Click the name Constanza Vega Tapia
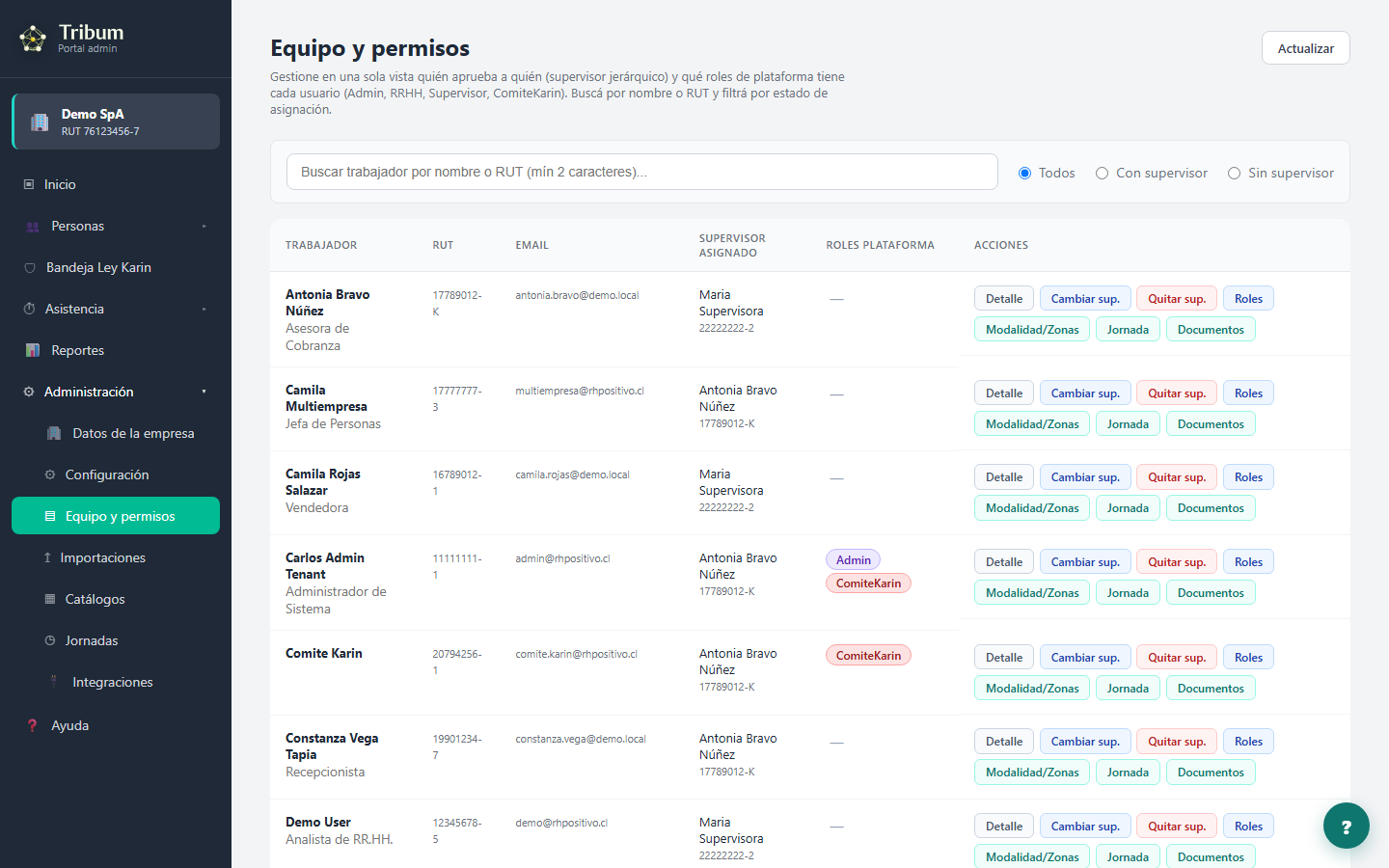Image resolution: width=1389 pixels, height=868 pixels. 332,746
